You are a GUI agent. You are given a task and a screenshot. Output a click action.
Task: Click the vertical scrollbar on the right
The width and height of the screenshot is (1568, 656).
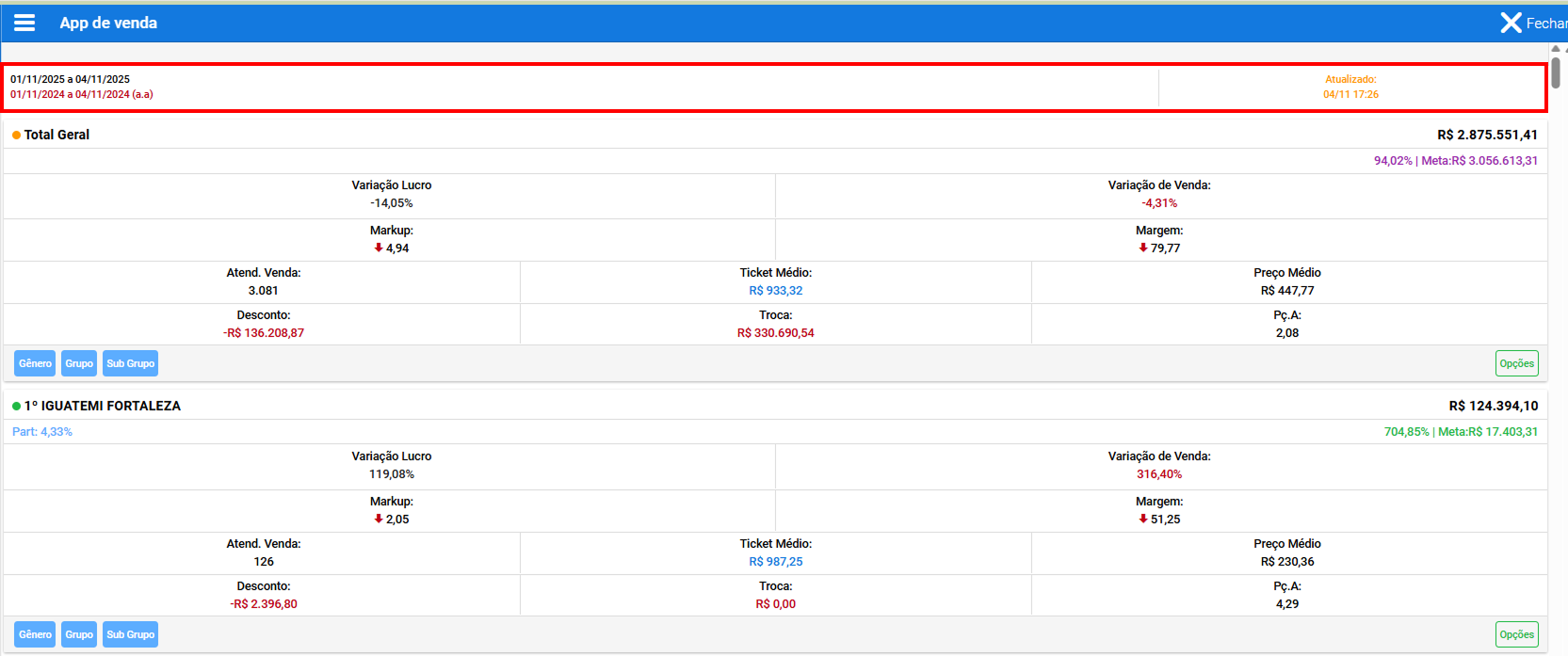[1556, 72]
